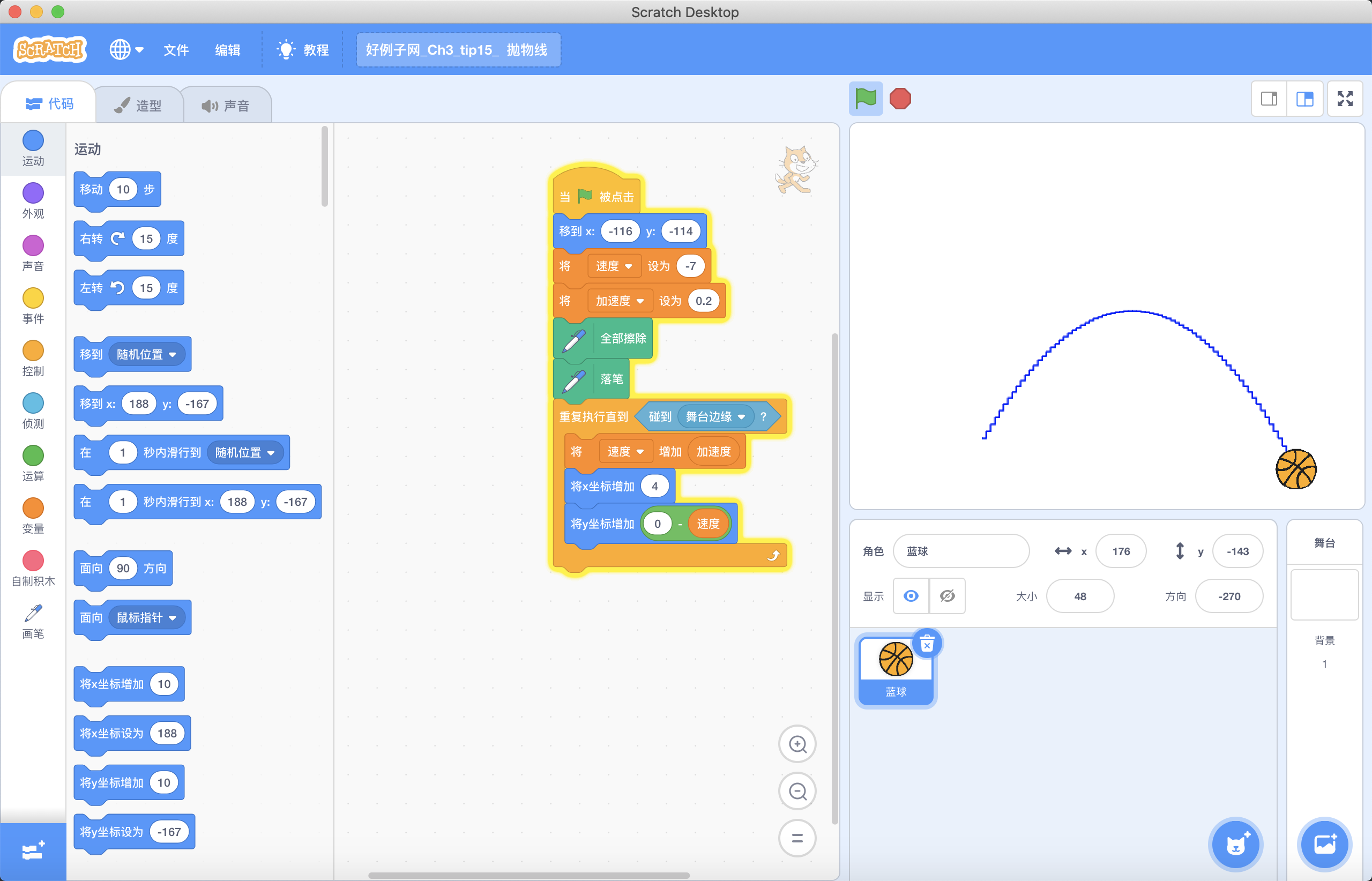Click the sprite x field 176
This screenshot has width=1372, height=881.
[x=1121, y=551]
